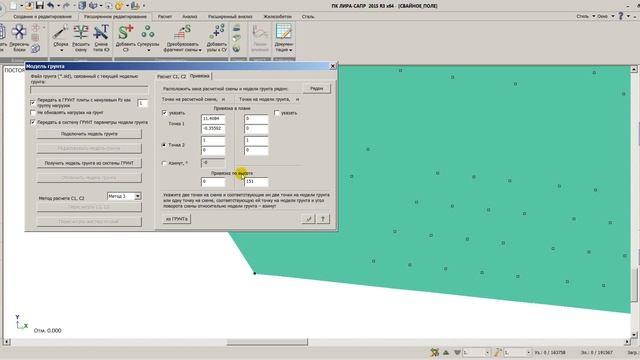Click the Open file folder icon
This screenshot has width=640, height=360.
coord(29,5)
